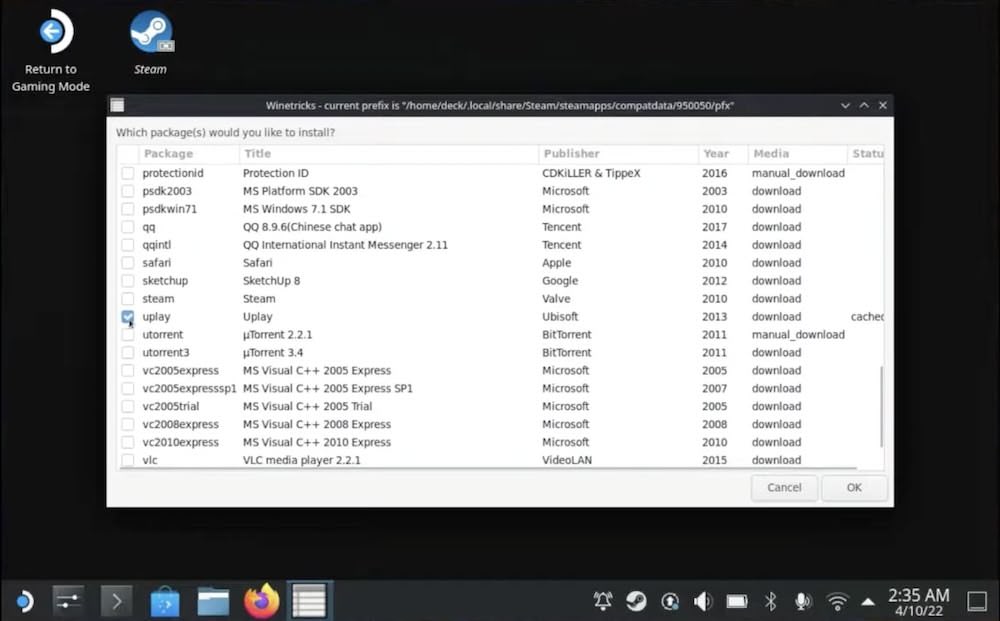Viewport: 1000px width, 621px height.
Task: Click the microphone tray icon
Action: [x=803, y=601]
